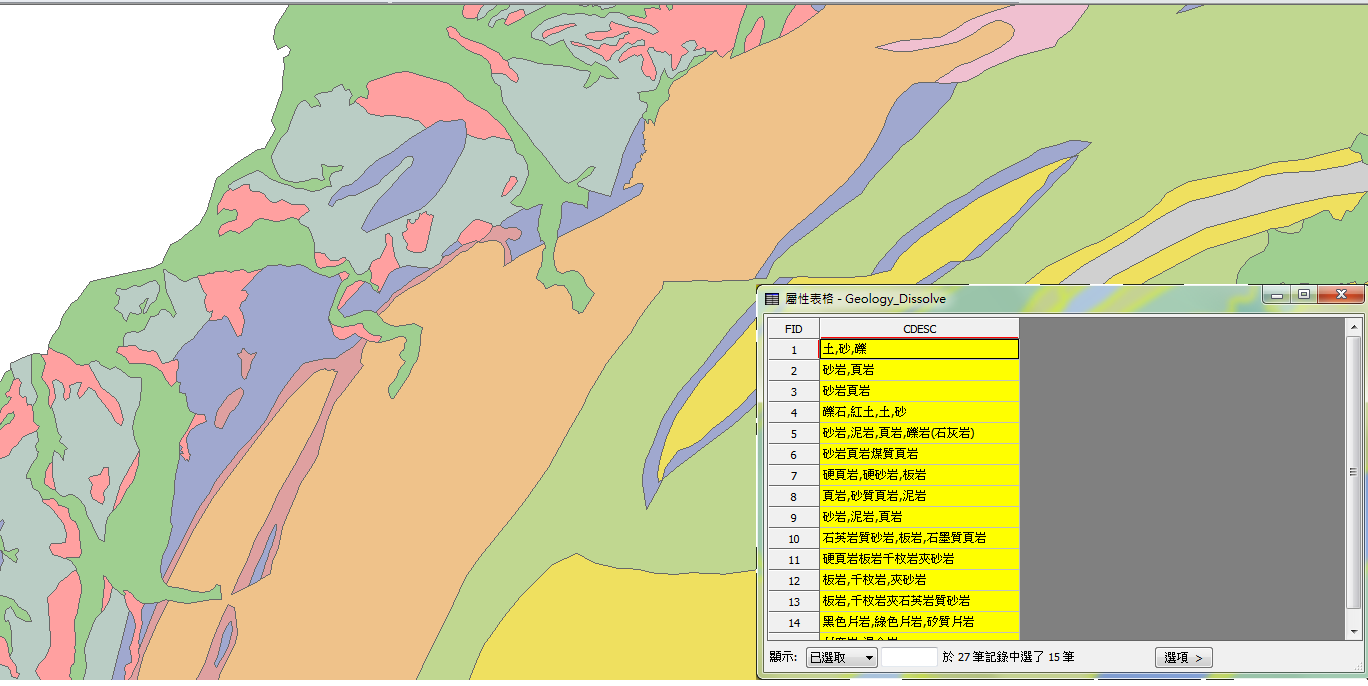Select row header for FID 7

(x=793, y=475)
